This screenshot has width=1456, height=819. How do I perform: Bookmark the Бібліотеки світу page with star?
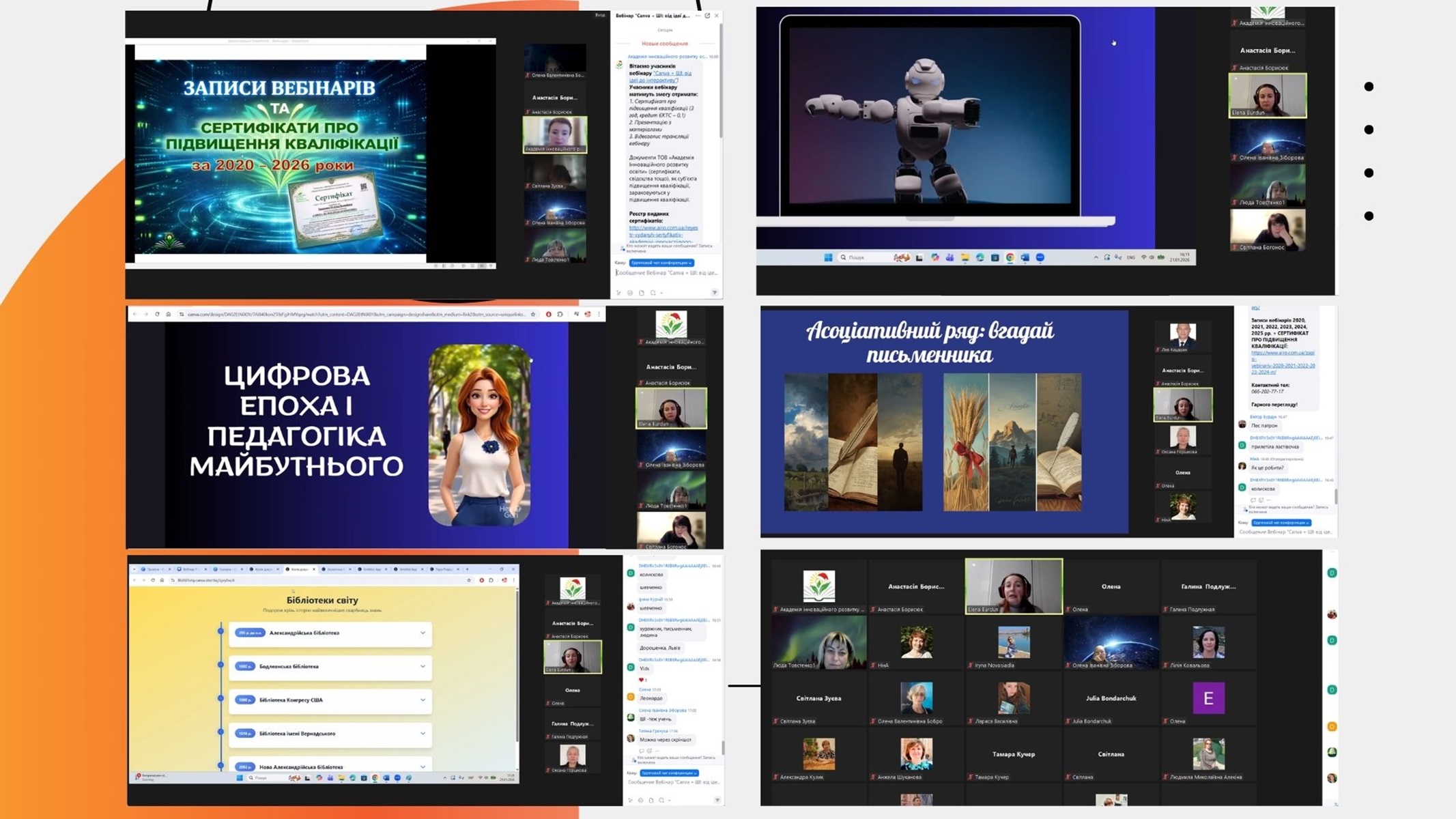point(469,580)
